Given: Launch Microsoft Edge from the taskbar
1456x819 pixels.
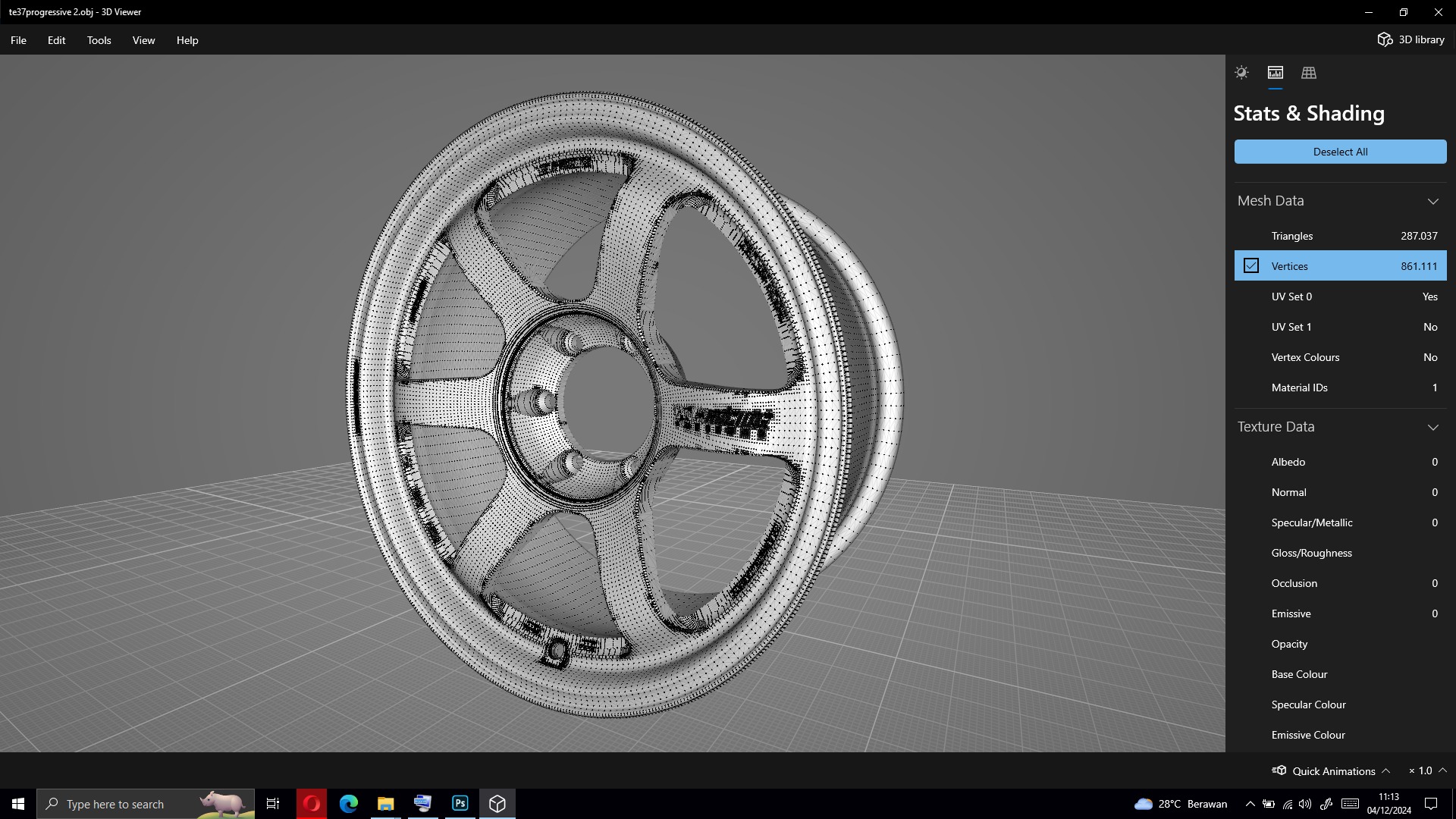Looking at the screenshot, I should coord(349,804).
